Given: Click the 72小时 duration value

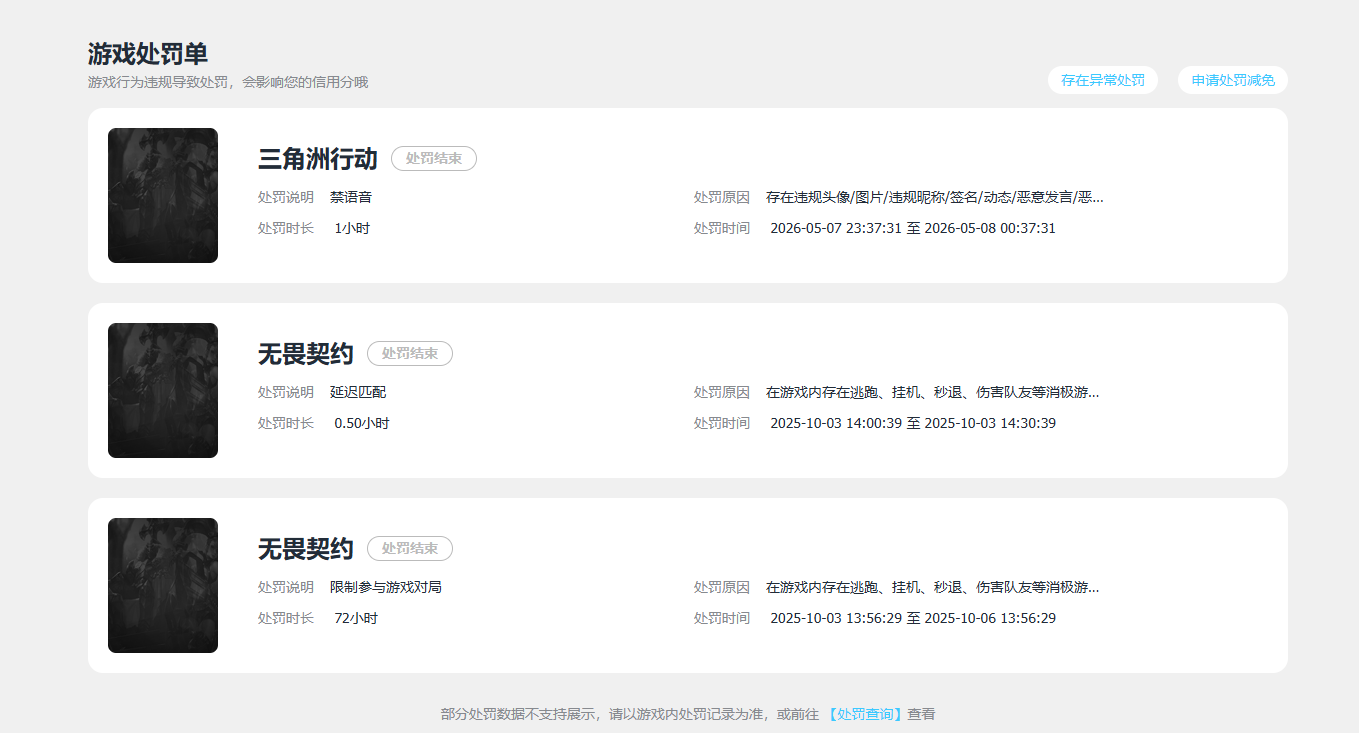Looking at the screenshot, I should pos(356,618).
